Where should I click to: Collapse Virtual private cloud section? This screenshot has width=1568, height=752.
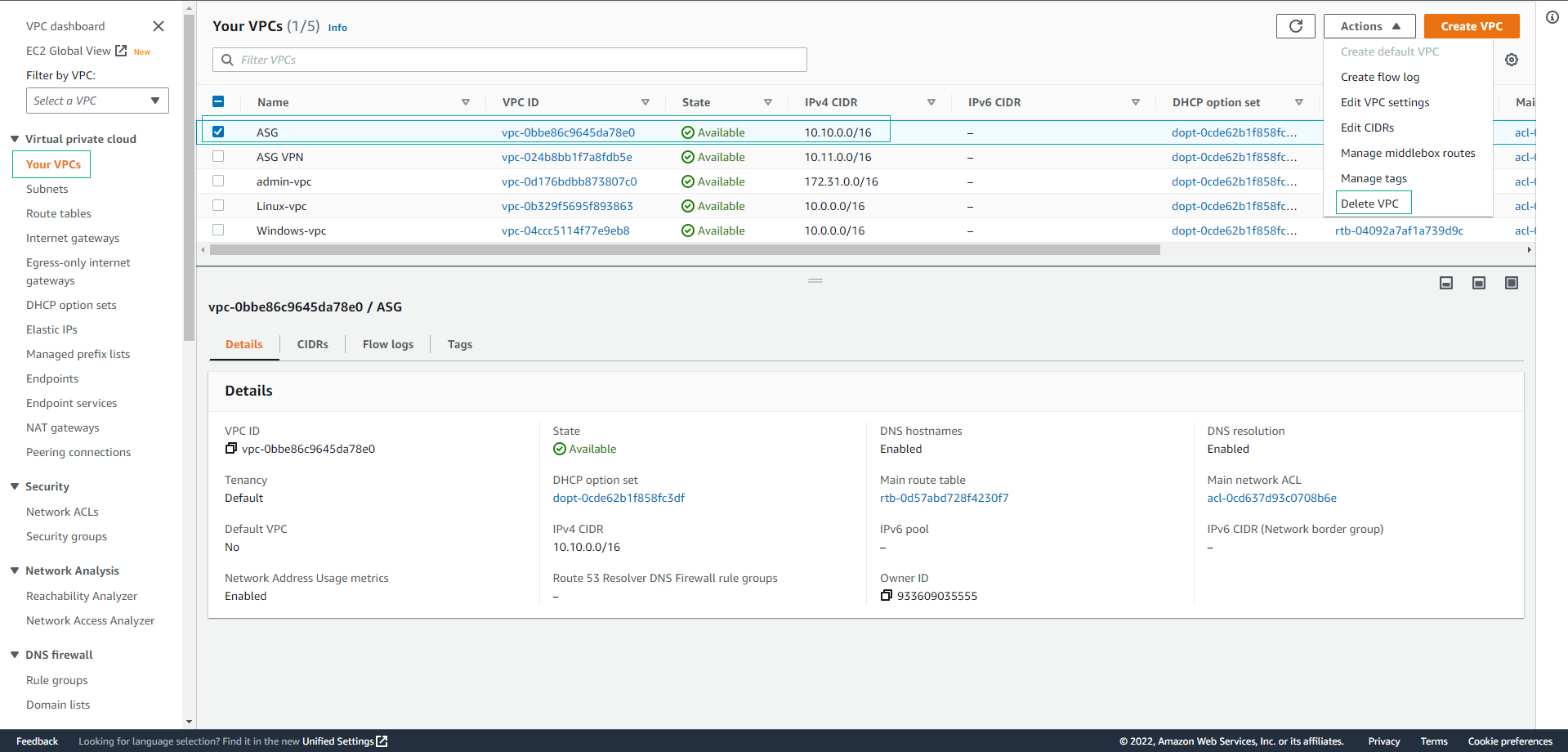15,139
